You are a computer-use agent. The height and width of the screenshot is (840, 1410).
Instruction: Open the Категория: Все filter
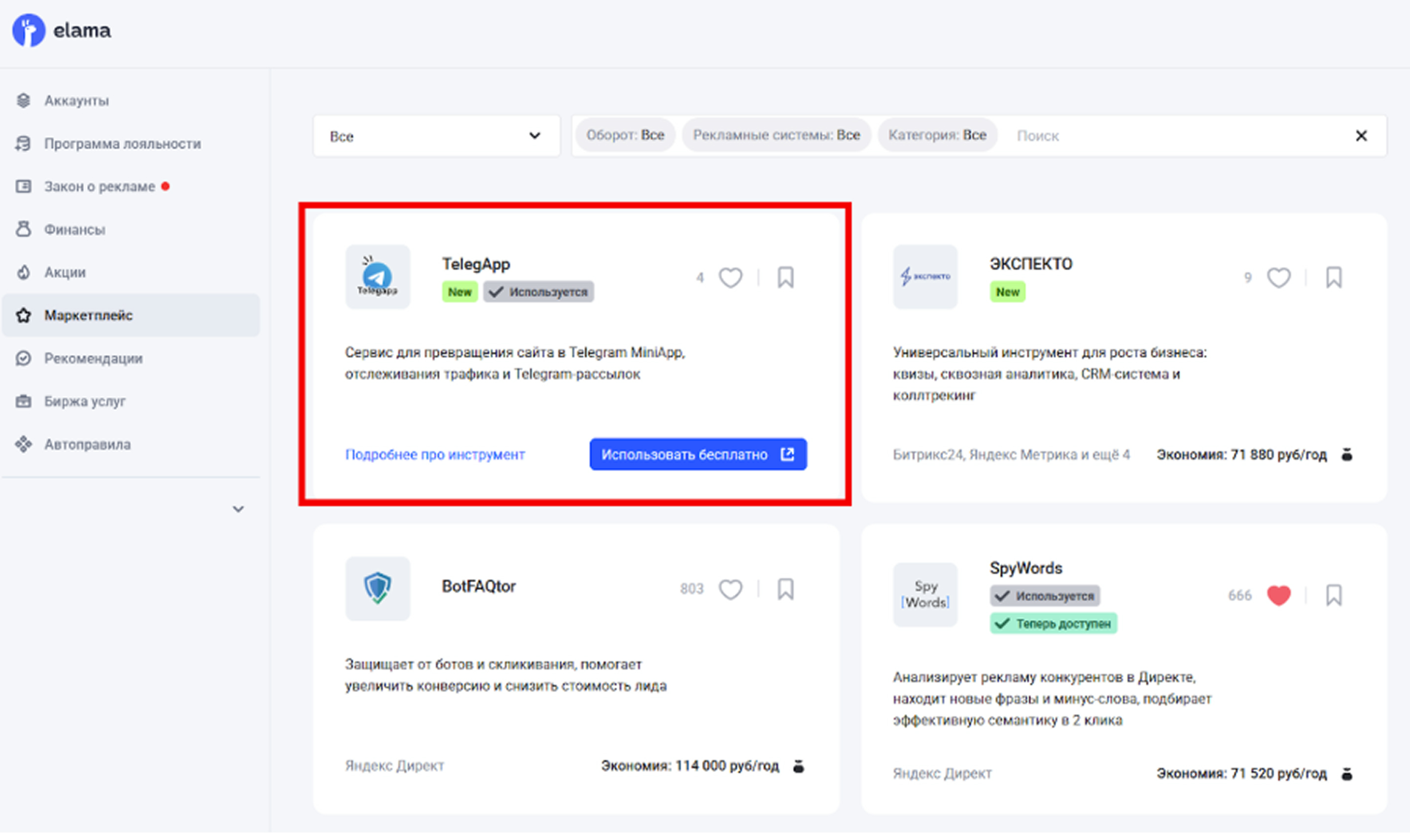point(937,135)
